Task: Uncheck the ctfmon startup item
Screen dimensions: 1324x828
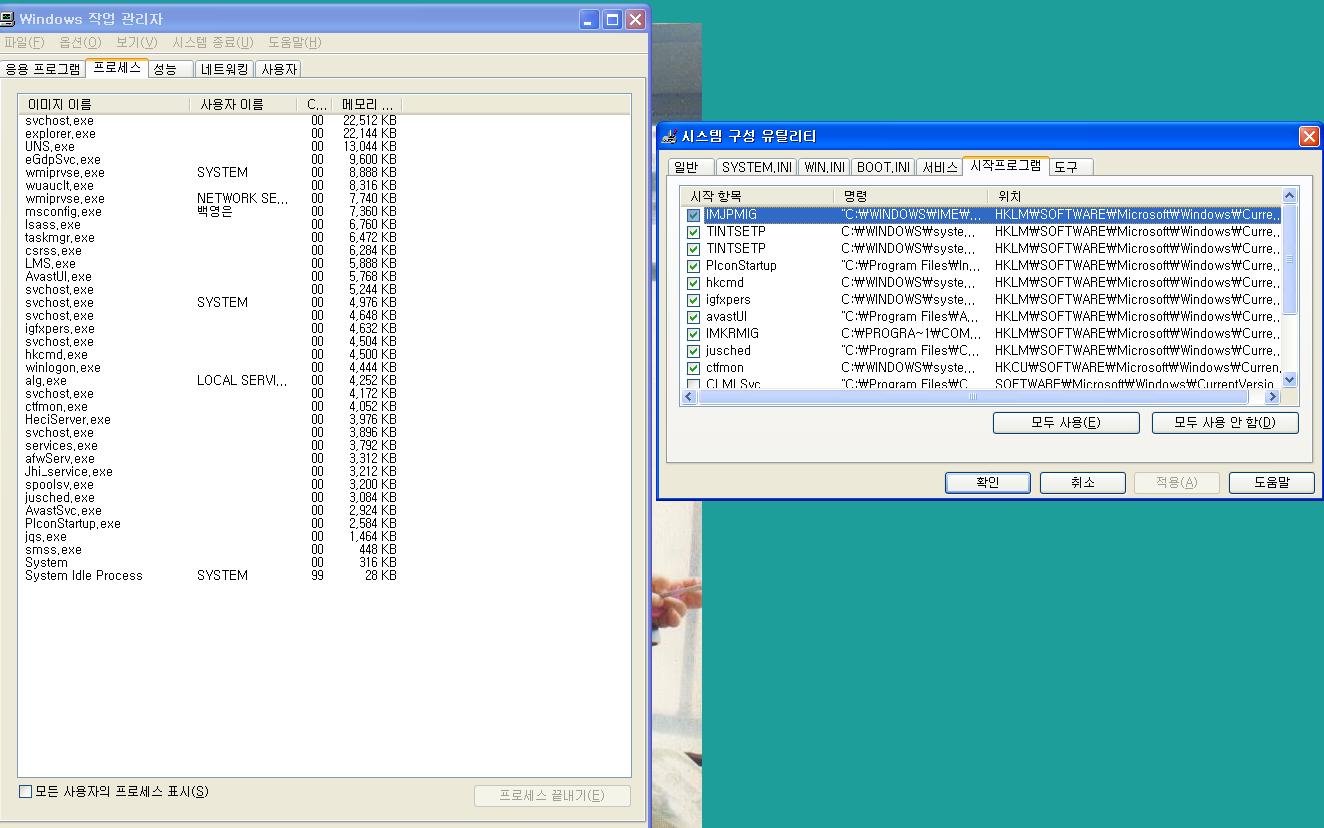Action: [x=693, y=368]
